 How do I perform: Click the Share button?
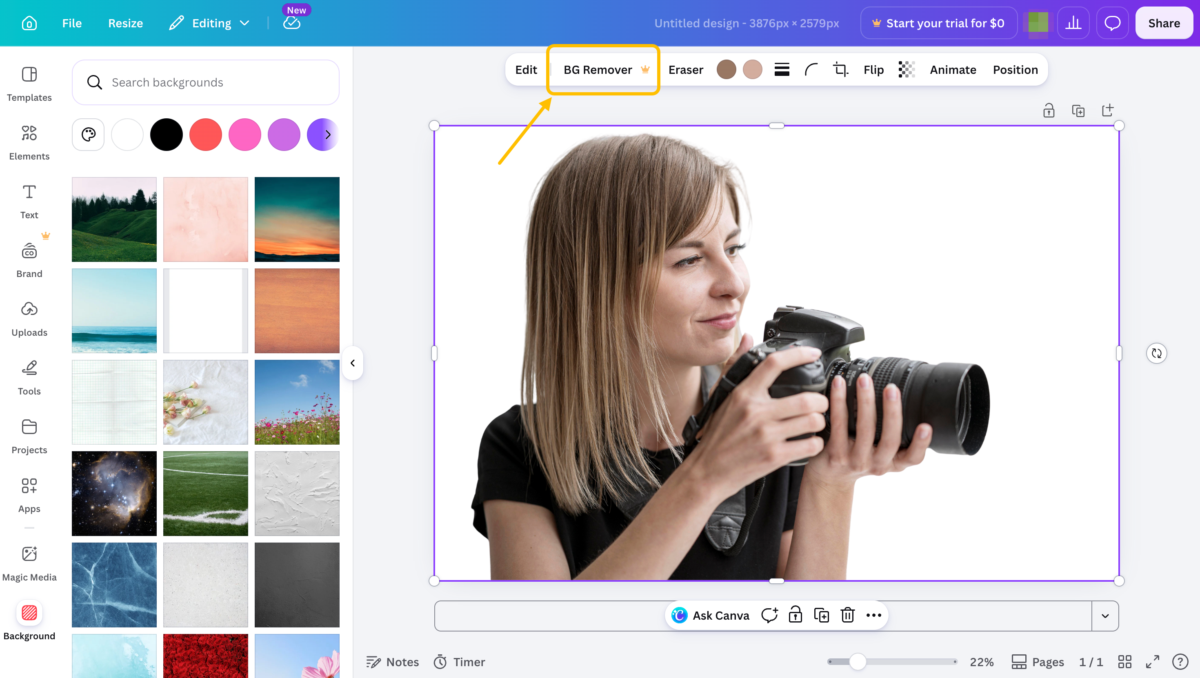click(1164, 23)
